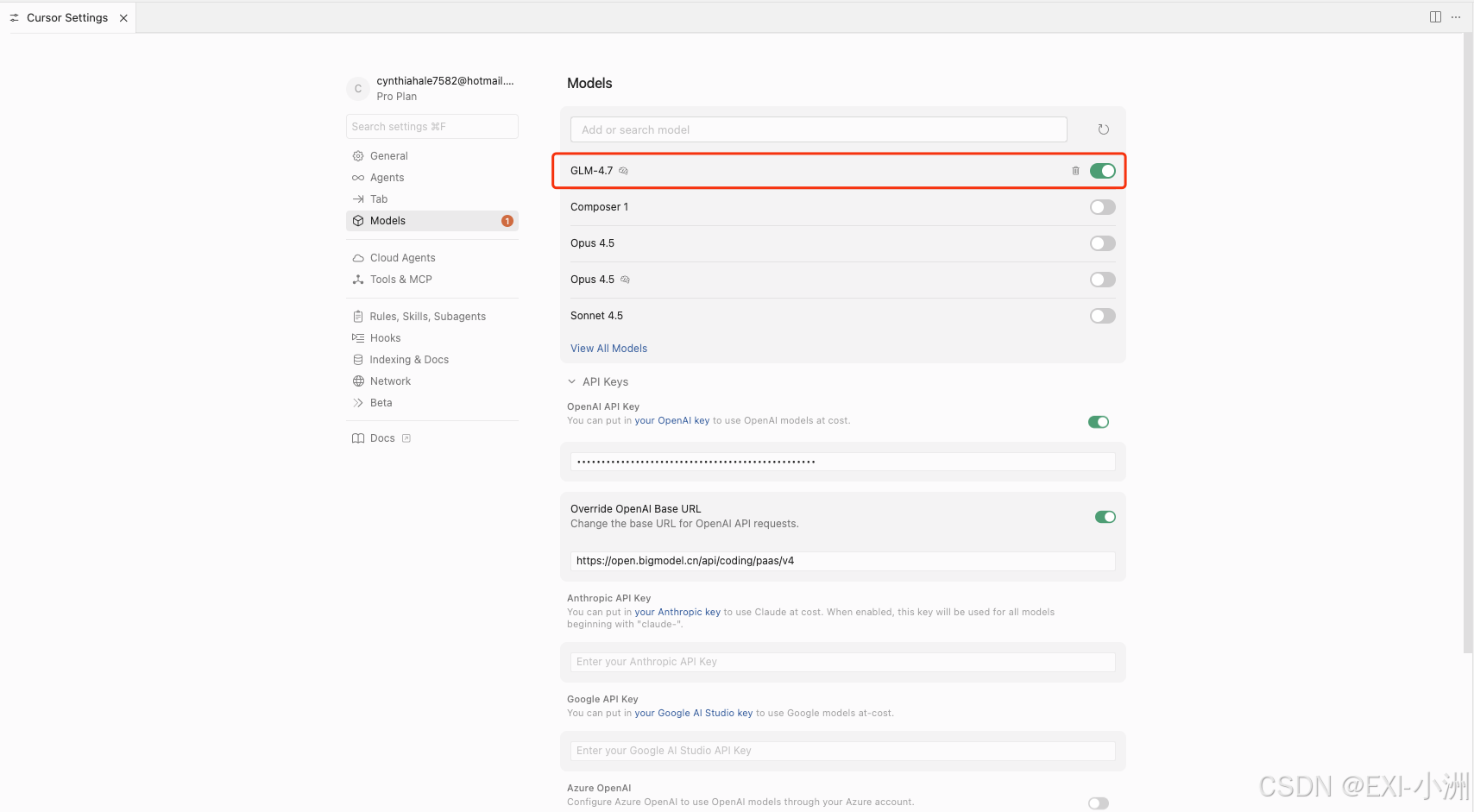Toggle off Override OpenAI Base URL
Image resolution: width=1474 pixels, height=812 pixels.
(x=1105, y=517)
